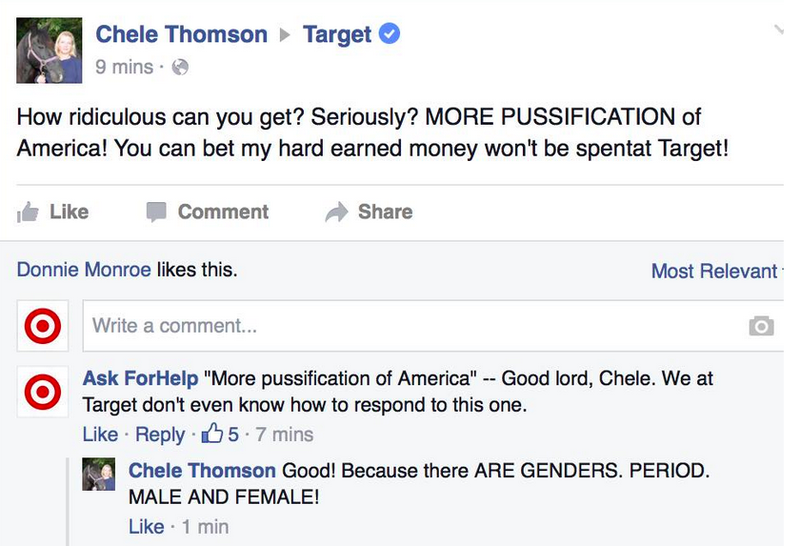Expand the post options chevron at top right
The height and width of the screenshot is (546, 800).
[779, 30]
